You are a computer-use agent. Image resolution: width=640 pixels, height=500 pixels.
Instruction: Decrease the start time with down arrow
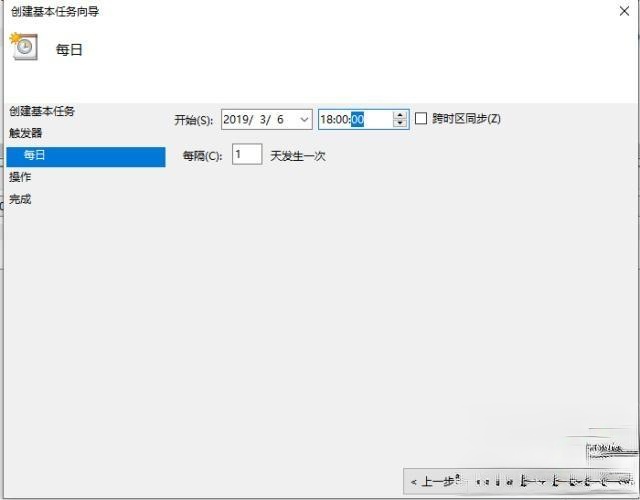[400, 124]
